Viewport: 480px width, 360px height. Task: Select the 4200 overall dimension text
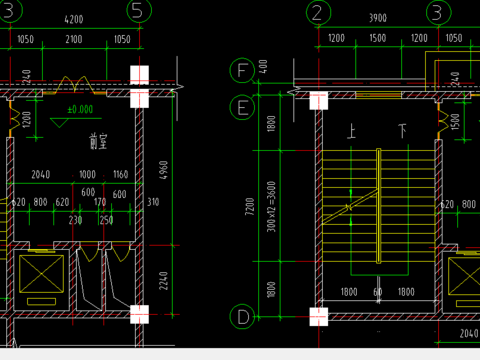(74, 19)
